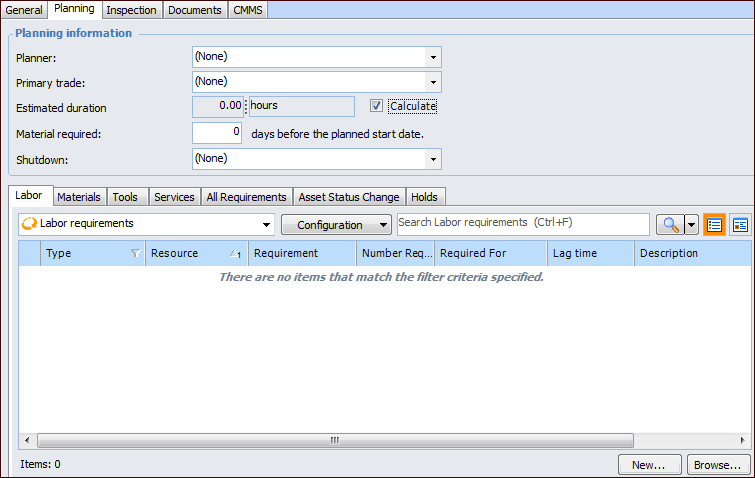This screenshot has width=755, height=478.
Task: Sort by the Requirement column header
Action: [x=302, y=253]
